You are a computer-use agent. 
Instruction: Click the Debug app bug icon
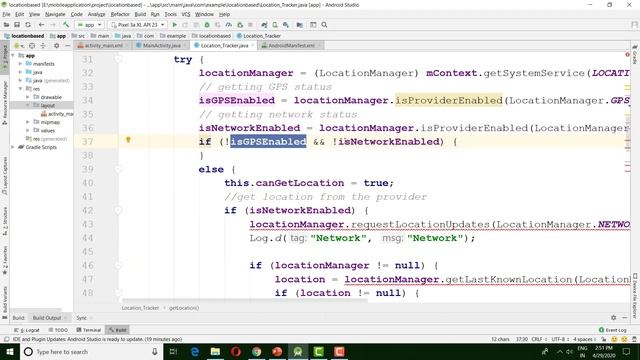[x=207, y=25]
